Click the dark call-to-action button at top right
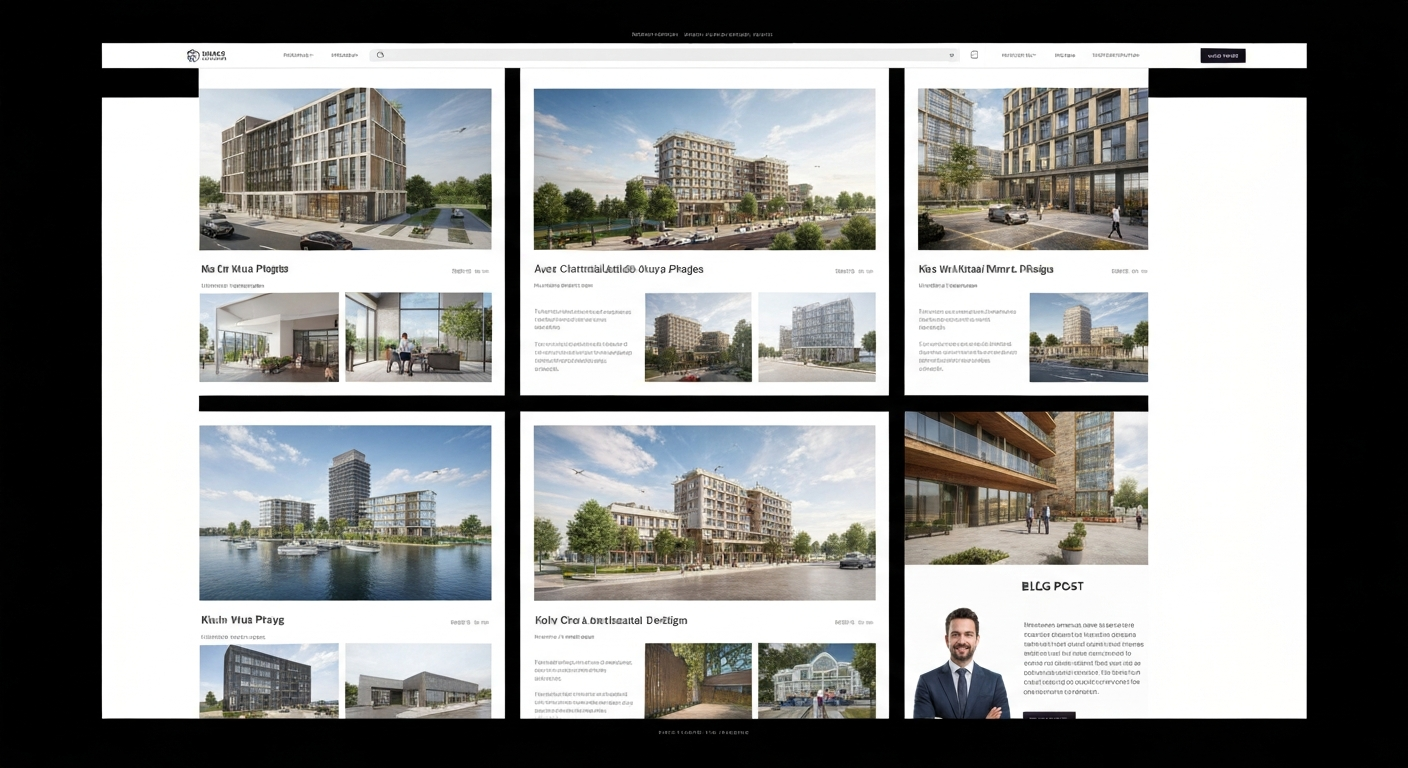 coord(1222,55)
